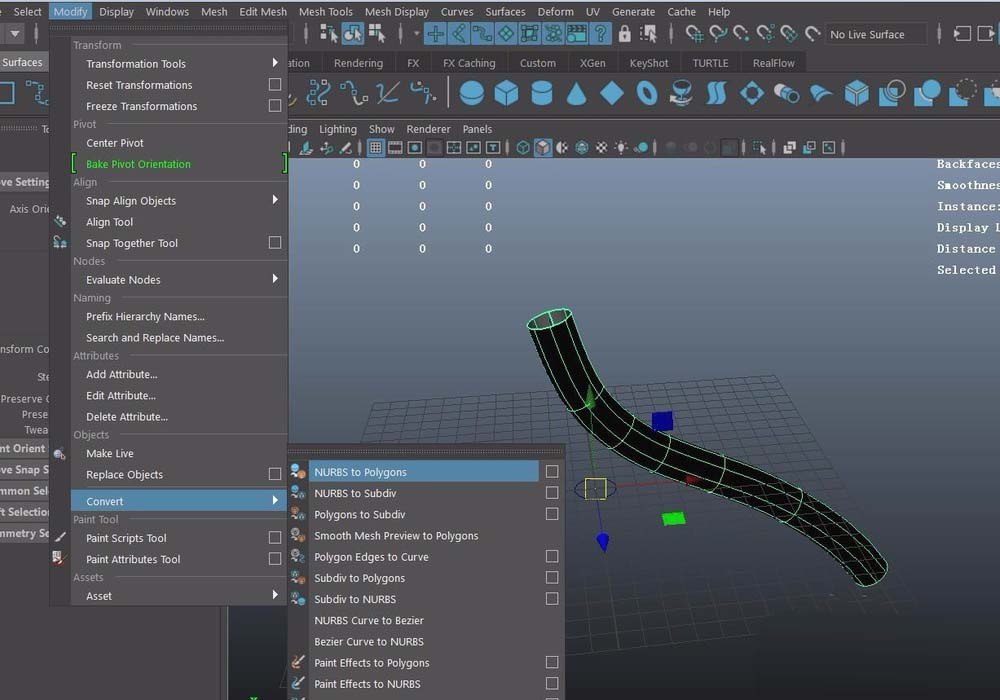
Task: Run the Bake Pivot Orientation command
Action: tap(137, 163)
